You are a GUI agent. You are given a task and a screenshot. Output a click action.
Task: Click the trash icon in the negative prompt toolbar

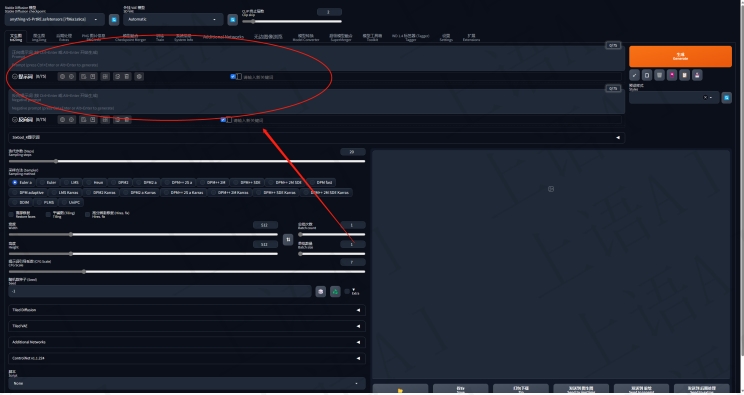pyautogui.click(x=127, y=120)
